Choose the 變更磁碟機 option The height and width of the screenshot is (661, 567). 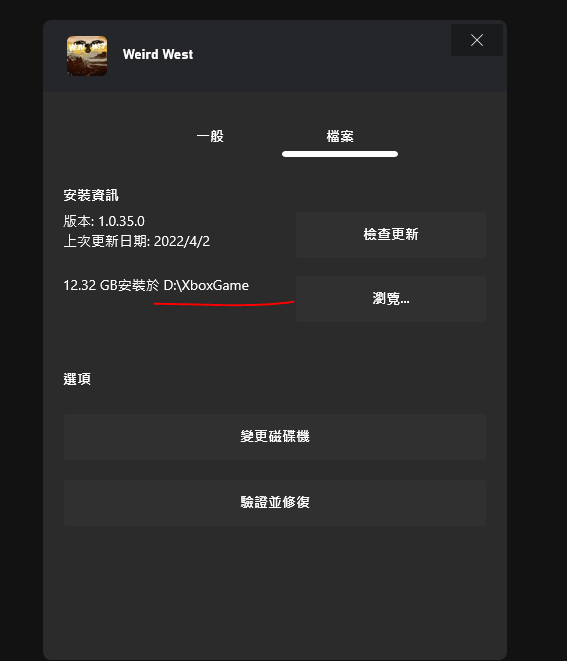[x=275, y=436]
